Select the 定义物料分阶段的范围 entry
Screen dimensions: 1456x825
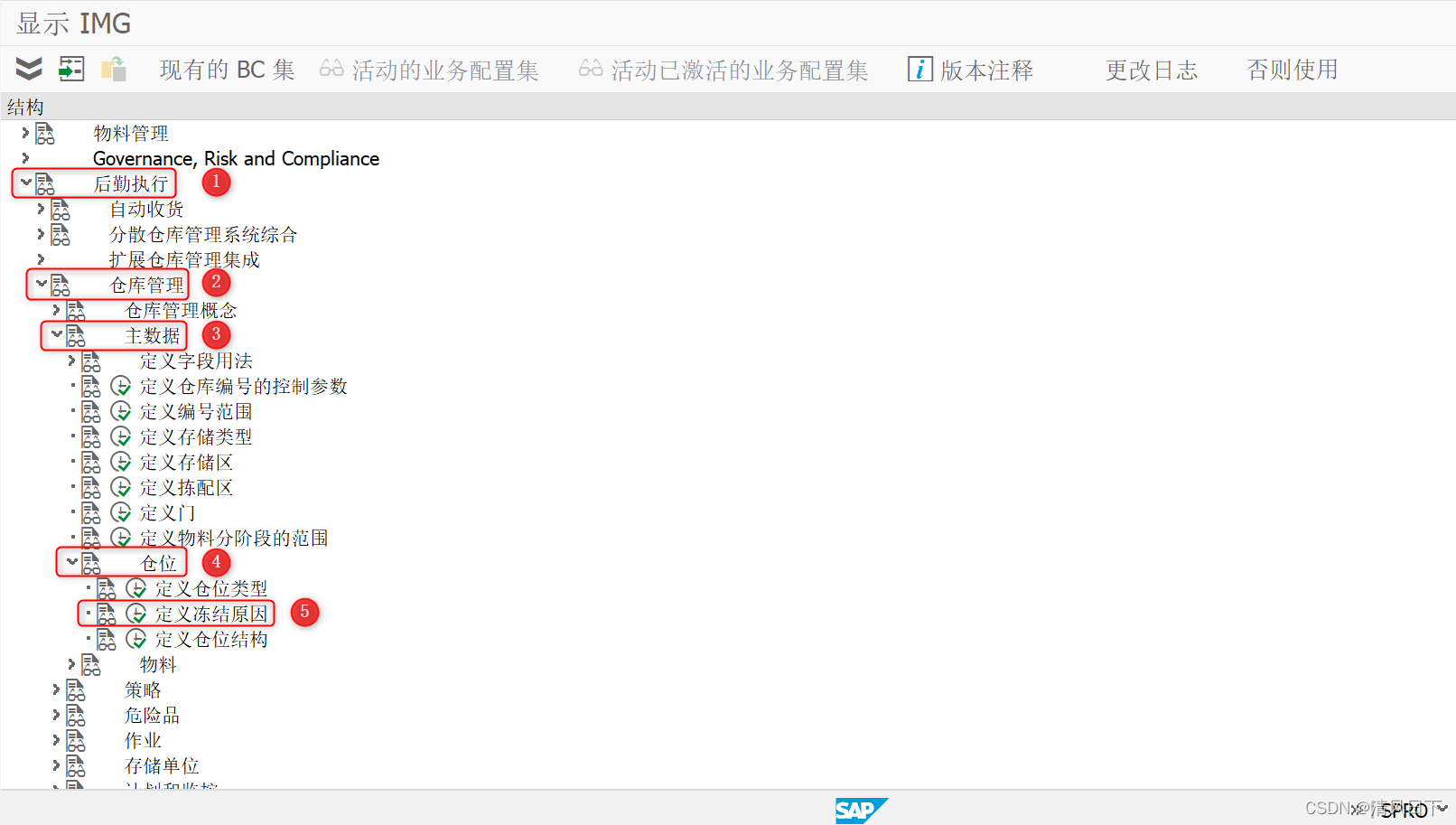click(234, 539)
